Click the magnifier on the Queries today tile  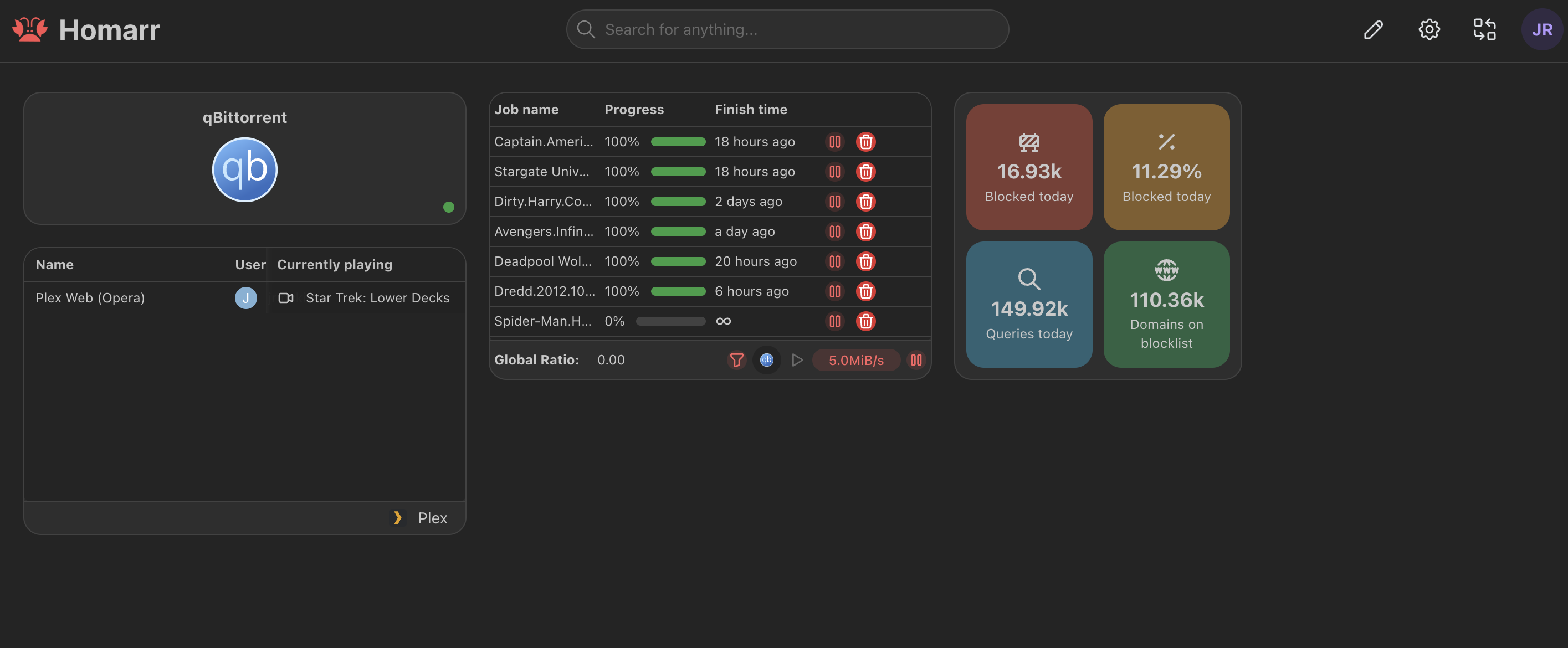pos(1029,279)
